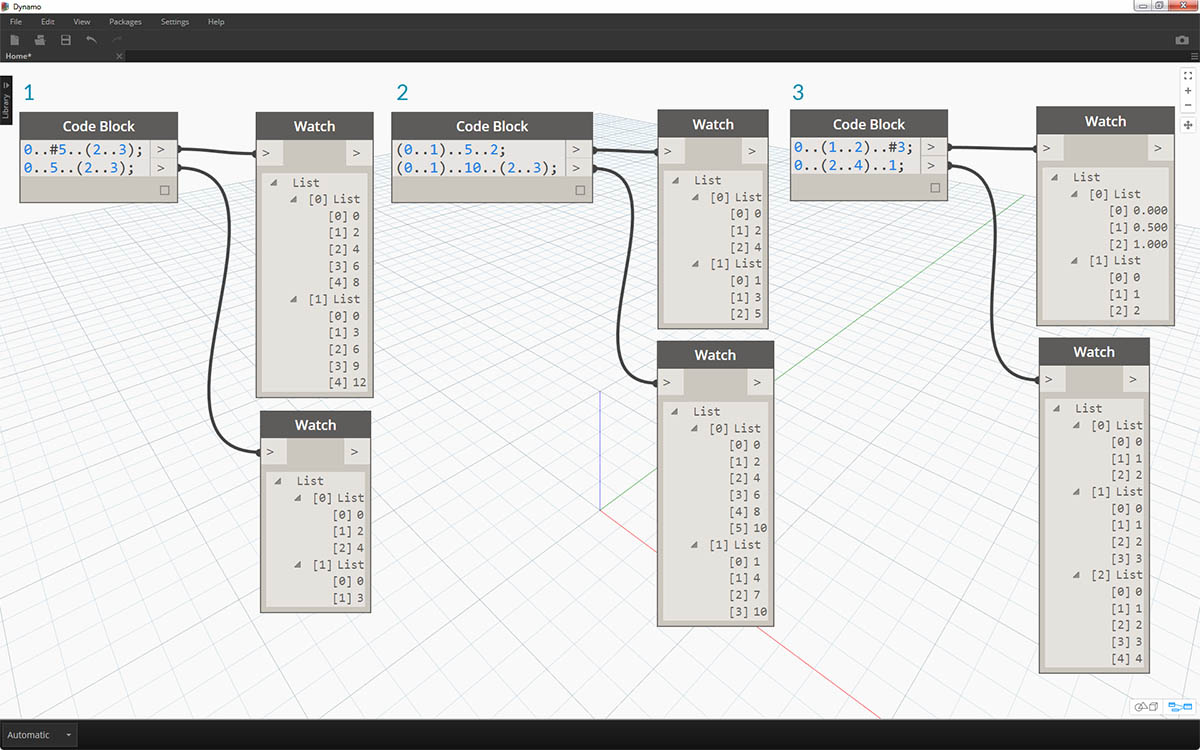Screen dimensions: 1200x750
Task: Click the Save toolbar icon
Action: pyautogui.click(x=66, y=40)
